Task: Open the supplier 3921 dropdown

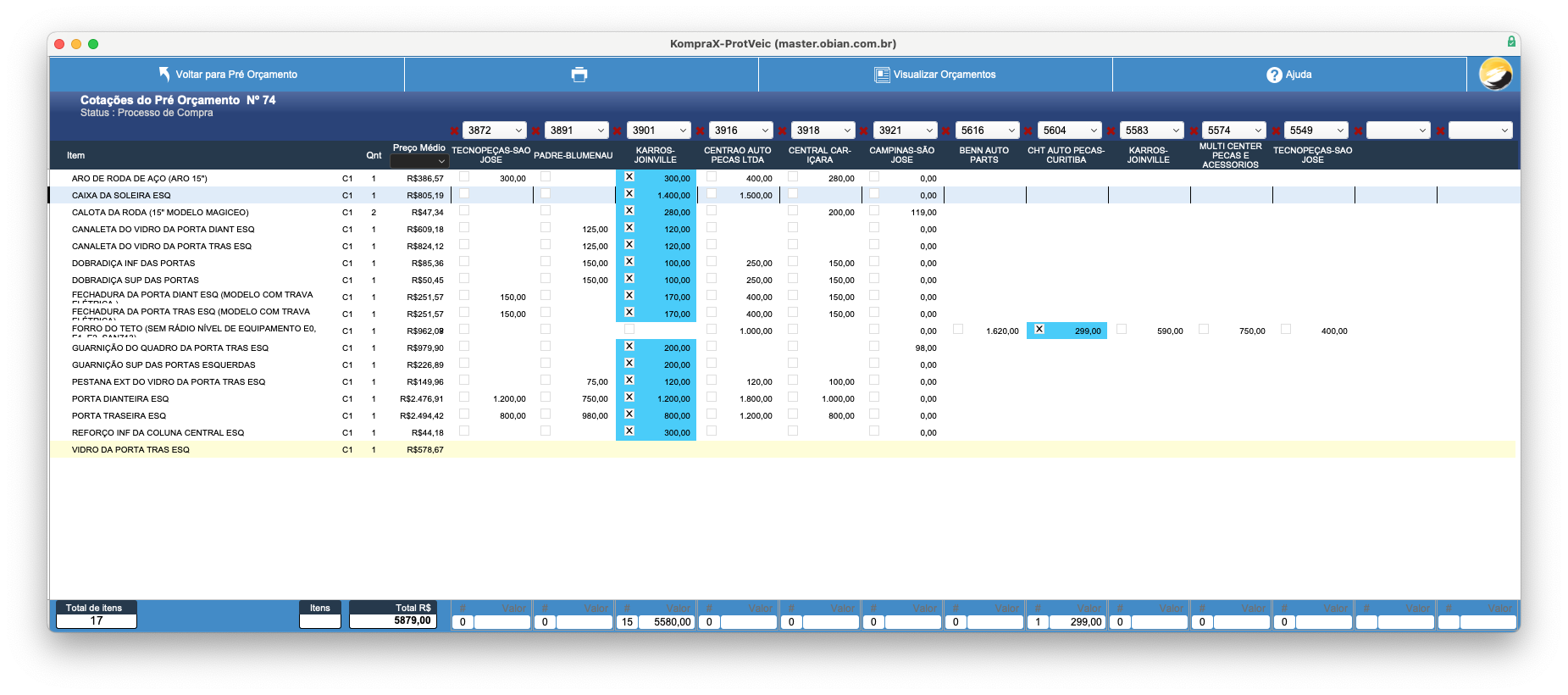Action: (x=906, y=131)
